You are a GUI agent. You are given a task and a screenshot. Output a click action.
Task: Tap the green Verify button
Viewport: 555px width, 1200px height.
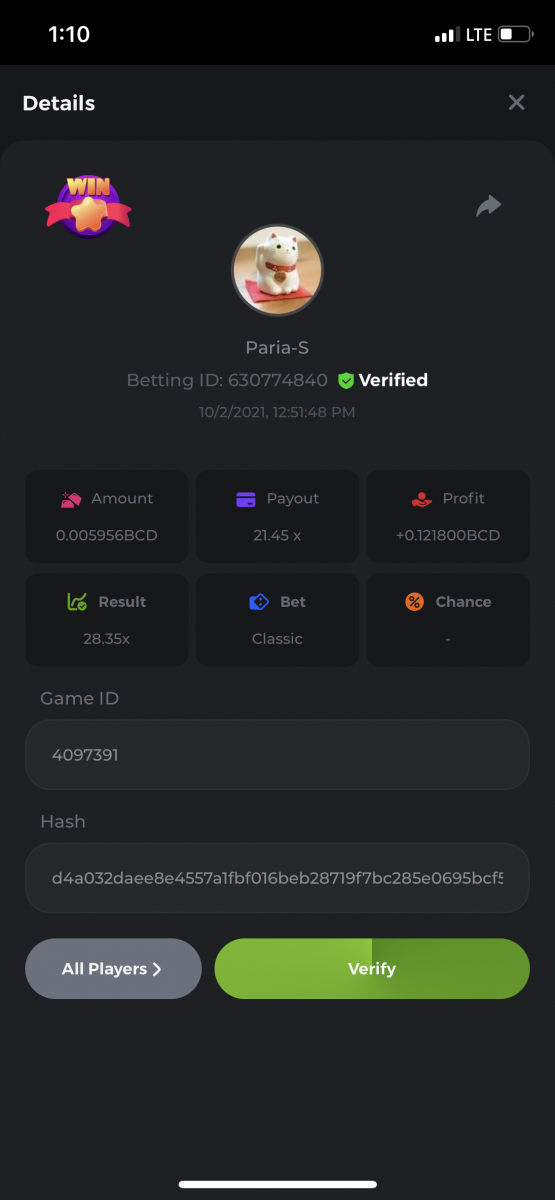click(x=372, y=968)
